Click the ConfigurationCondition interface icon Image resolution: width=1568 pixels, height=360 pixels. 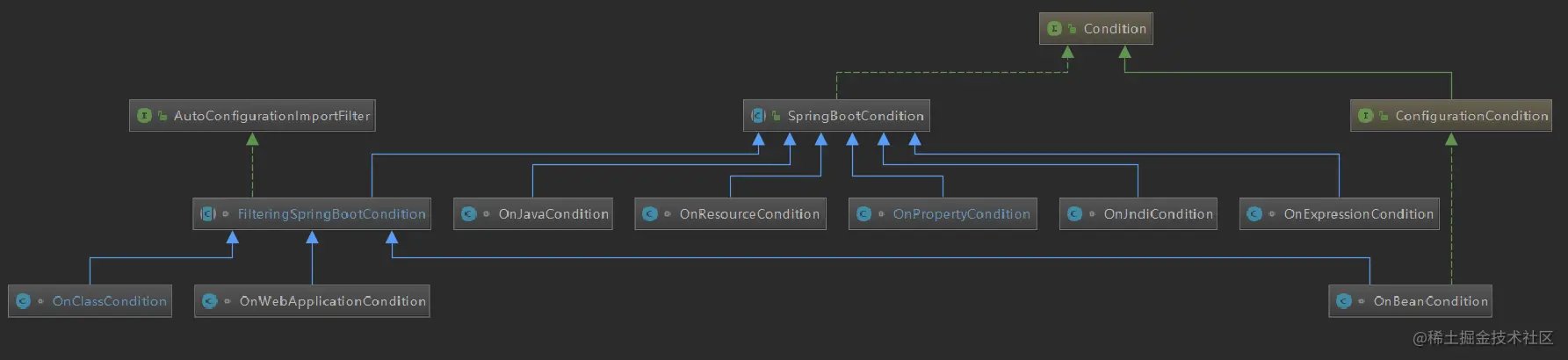[1366, 116]
